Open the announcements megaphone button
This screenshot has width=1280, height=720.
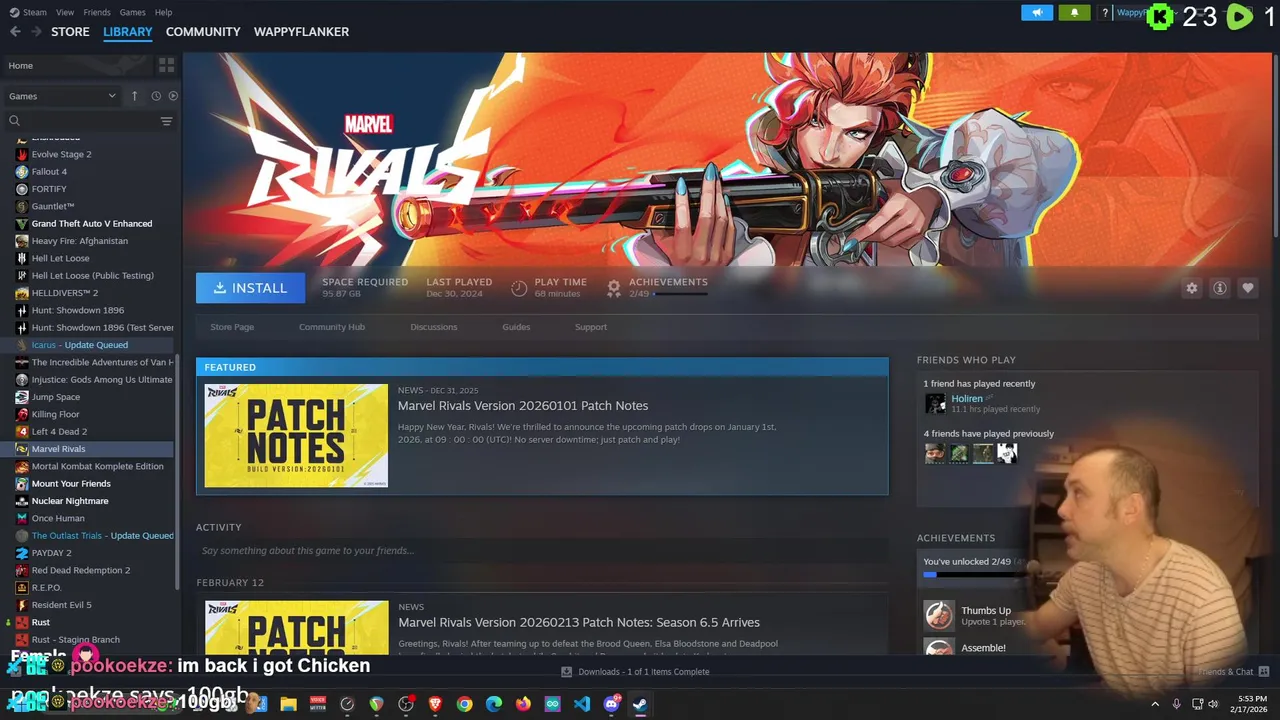[x=1037, y=13]
